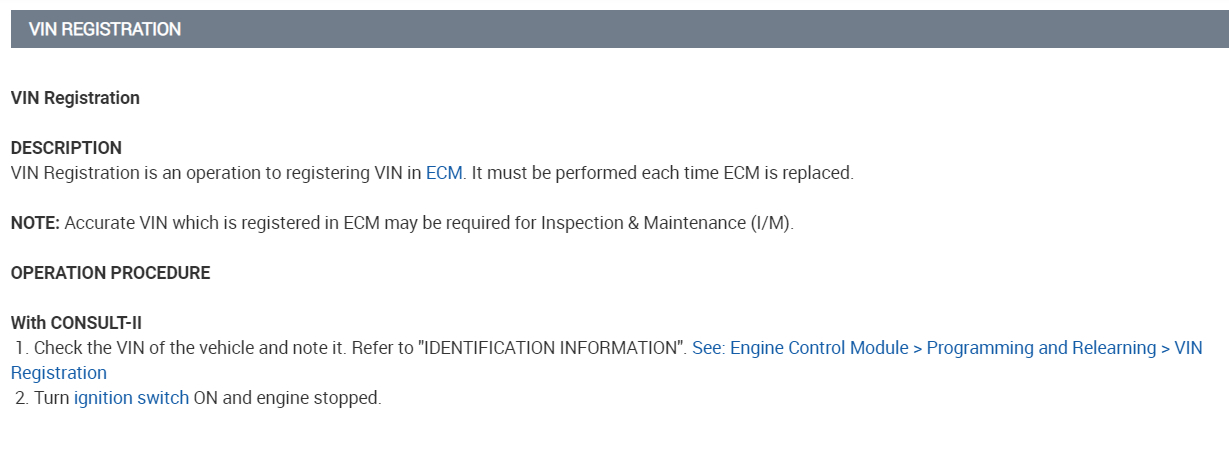The width and height of the screenshot is (1229, 451).
Task: Click the "VIN" text ending the reference link's first line
Action: tap(1188, 348)
